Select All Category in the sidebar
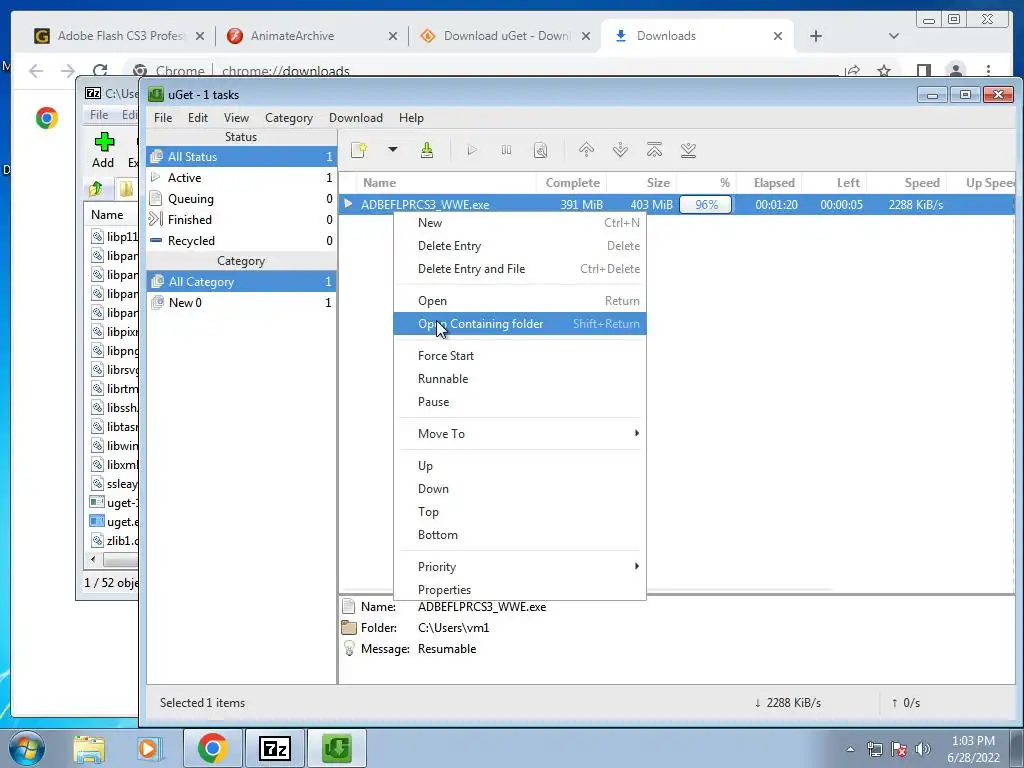 pos(242,281)
